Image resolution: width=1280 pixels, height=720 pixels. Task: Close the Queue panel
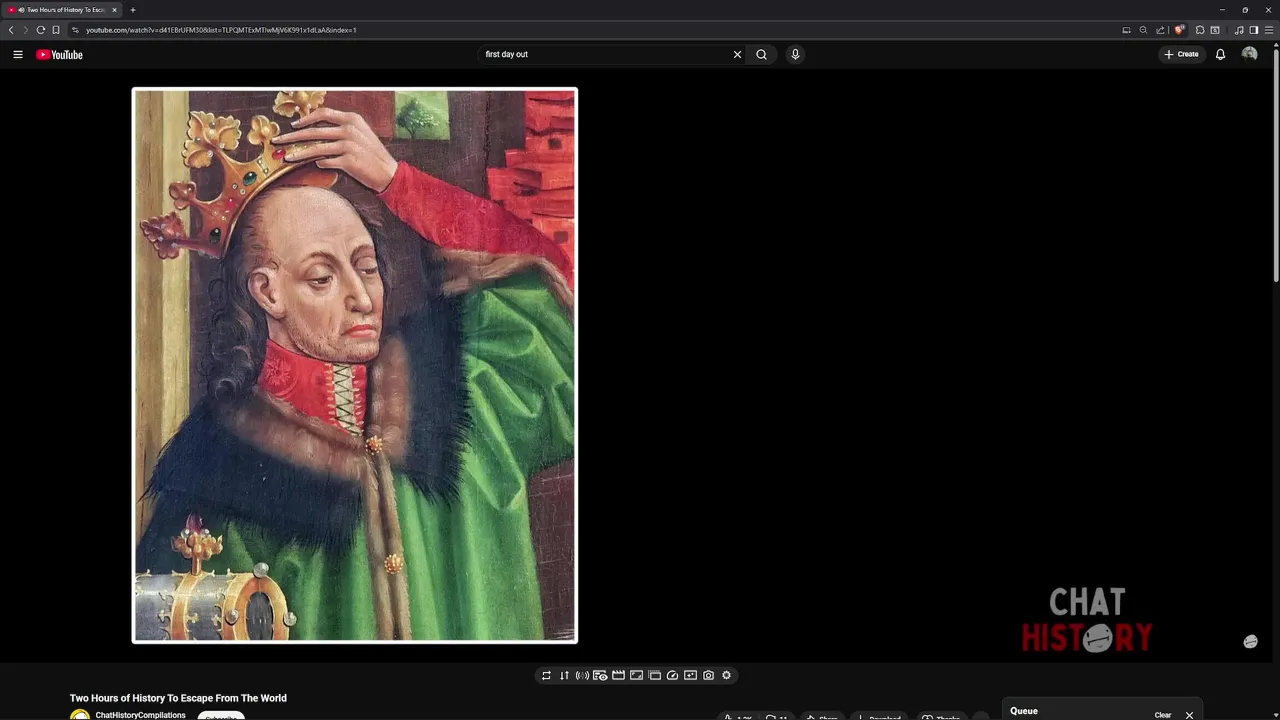(x=1189, y=715)
